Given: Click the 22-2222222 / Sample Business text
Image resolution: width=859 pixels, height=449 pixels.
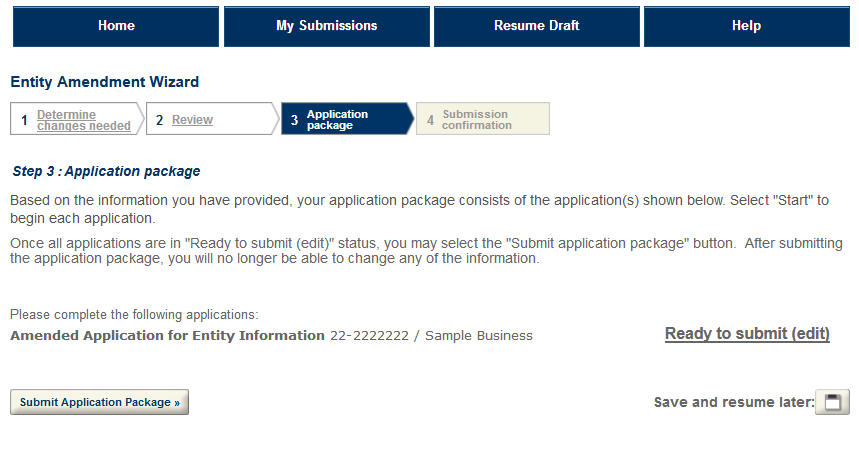Looking at the screenshot, I should coord(431,335).
